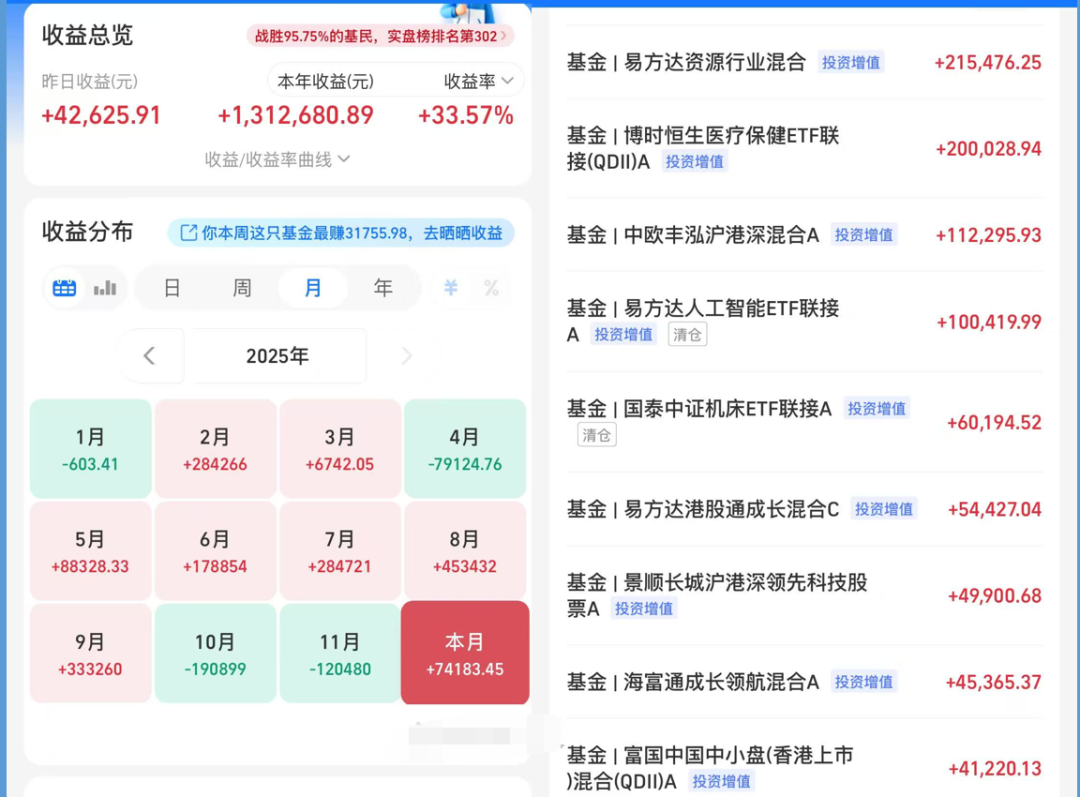Open 8月 cell showing +453432
The width and height of the screenshot is (1080, 797).
pyautogui.click(x=465, y=550)
